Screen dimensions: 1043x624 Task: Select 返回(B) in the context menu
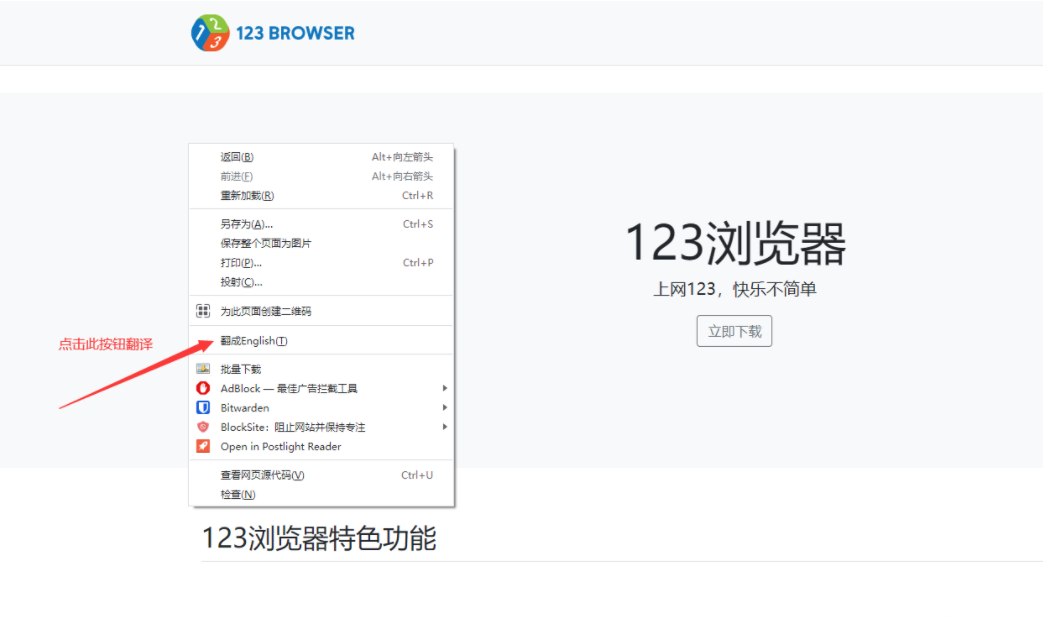(321, 157)
